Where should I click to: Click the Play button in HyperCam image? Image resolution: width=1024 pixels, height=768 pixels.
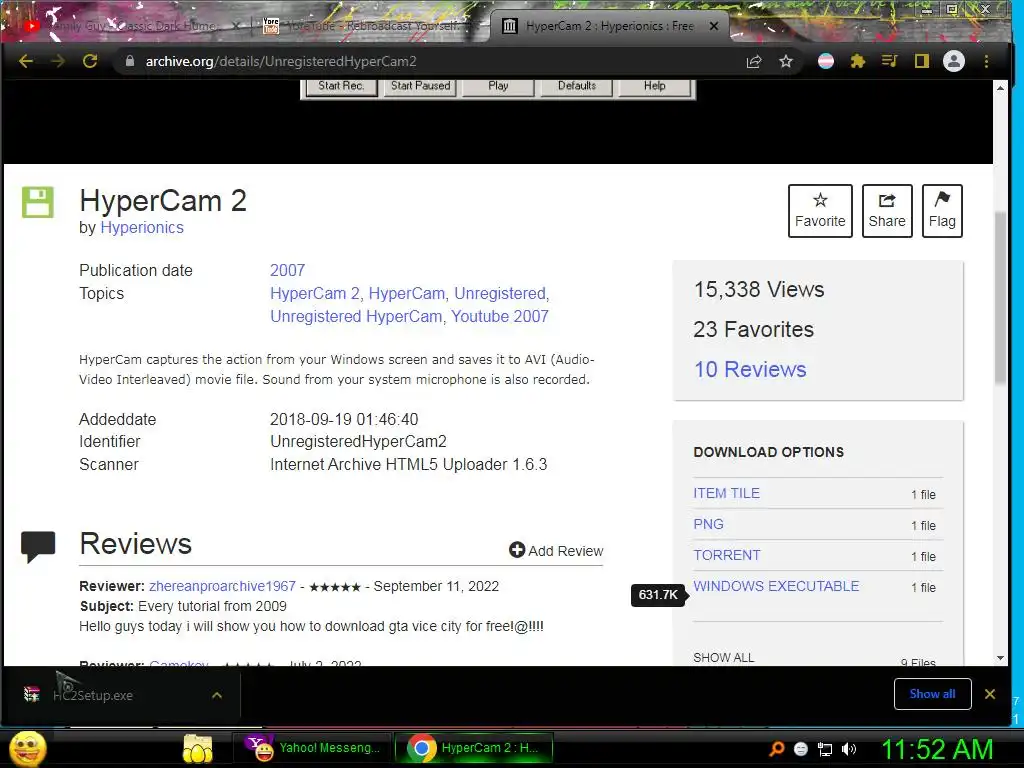(x=498, y=86)
